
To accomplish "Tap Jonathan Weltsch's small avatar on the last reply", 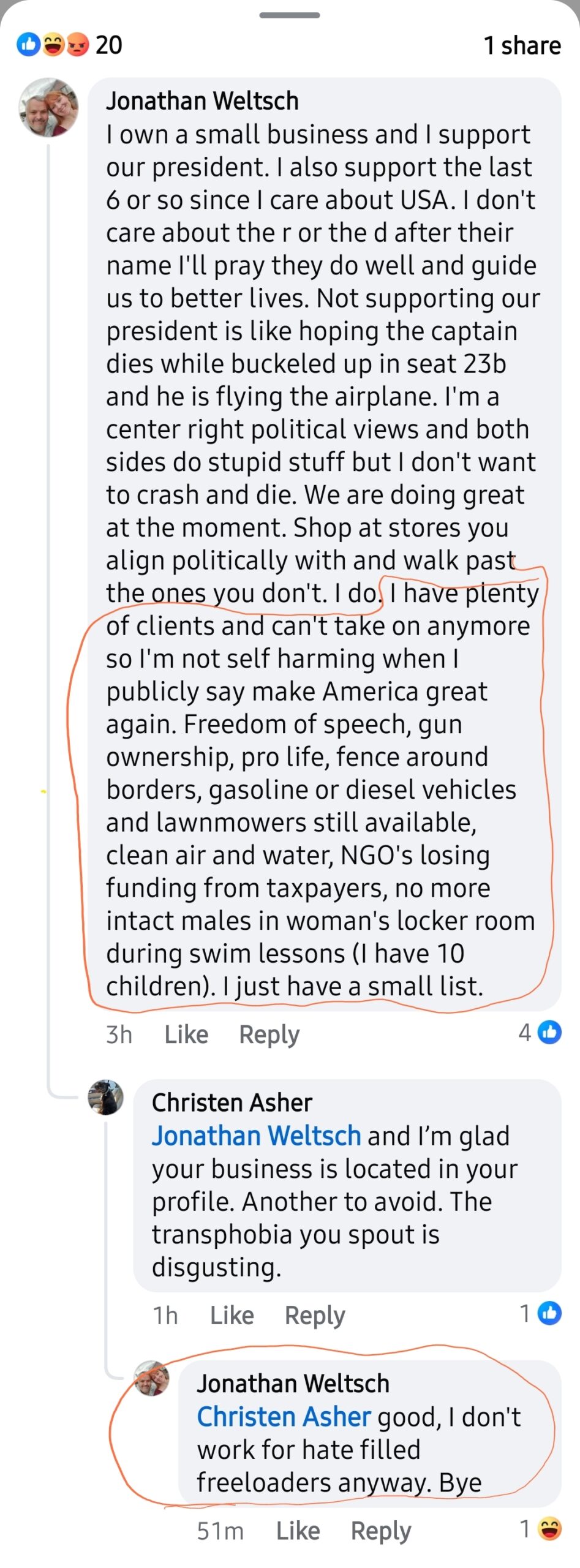I will [152, 1378].
